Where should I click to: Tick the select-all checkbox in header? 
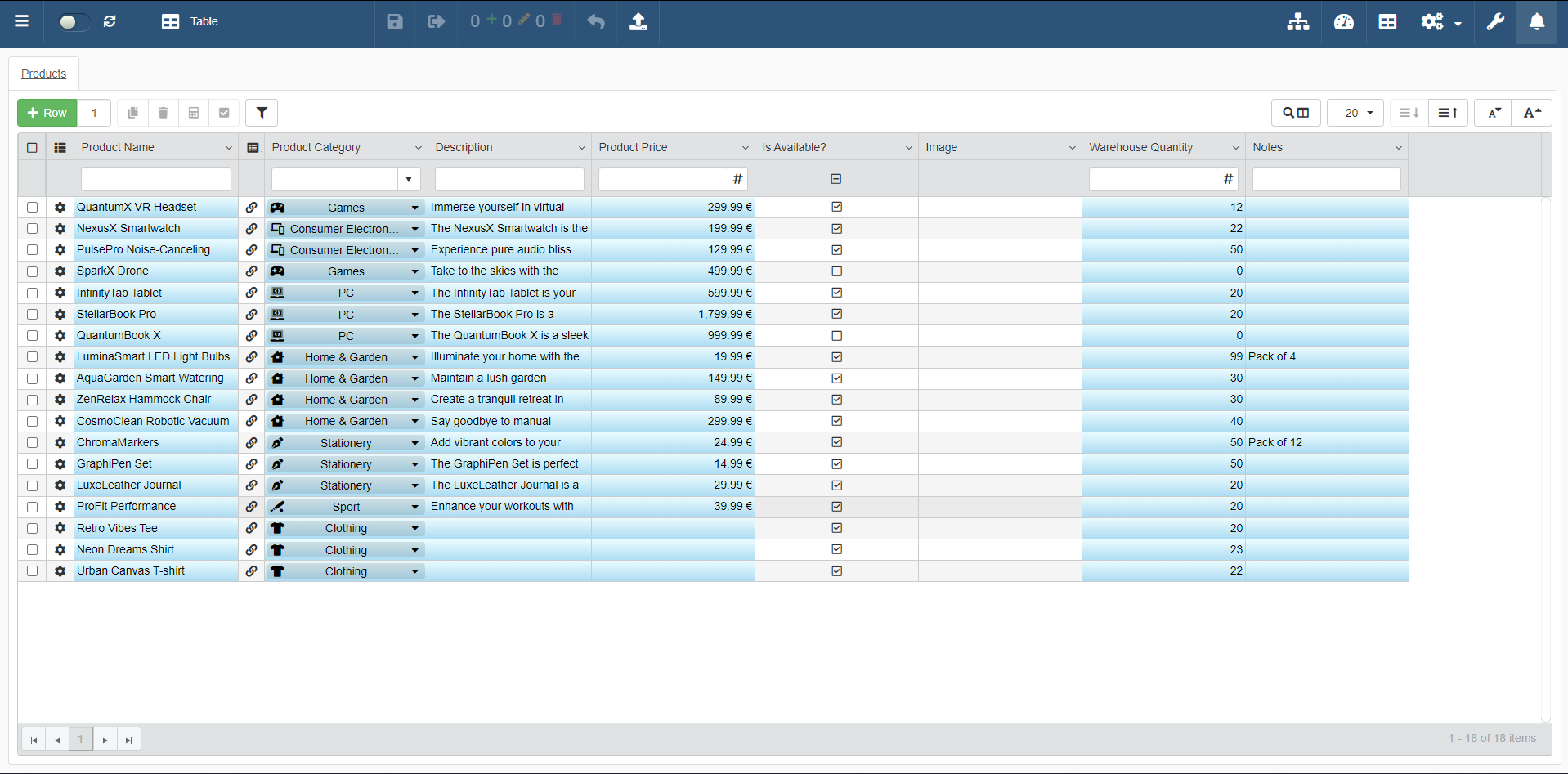pyautogui.click(x=33, y=148)
